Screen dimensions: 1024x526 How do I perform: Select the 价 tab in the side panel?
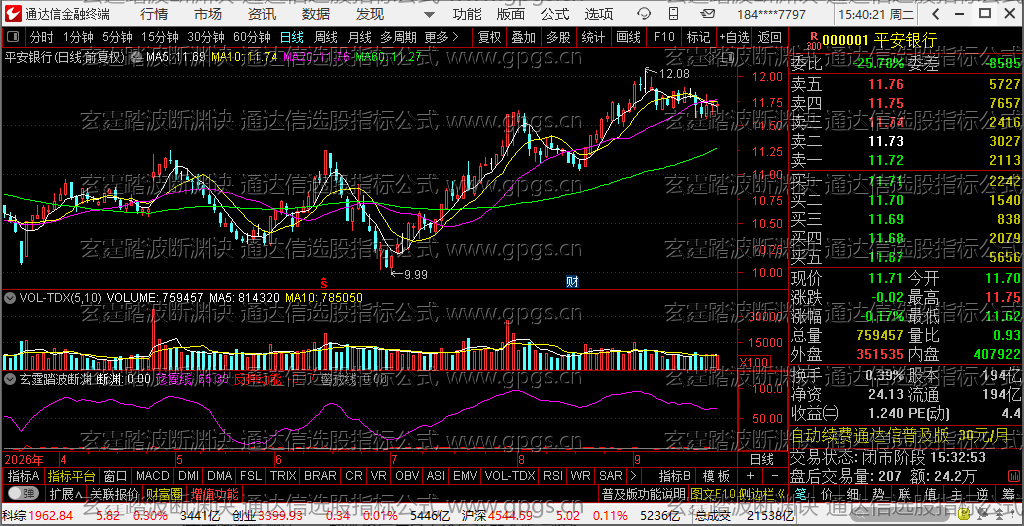click(x=827, y=493)
